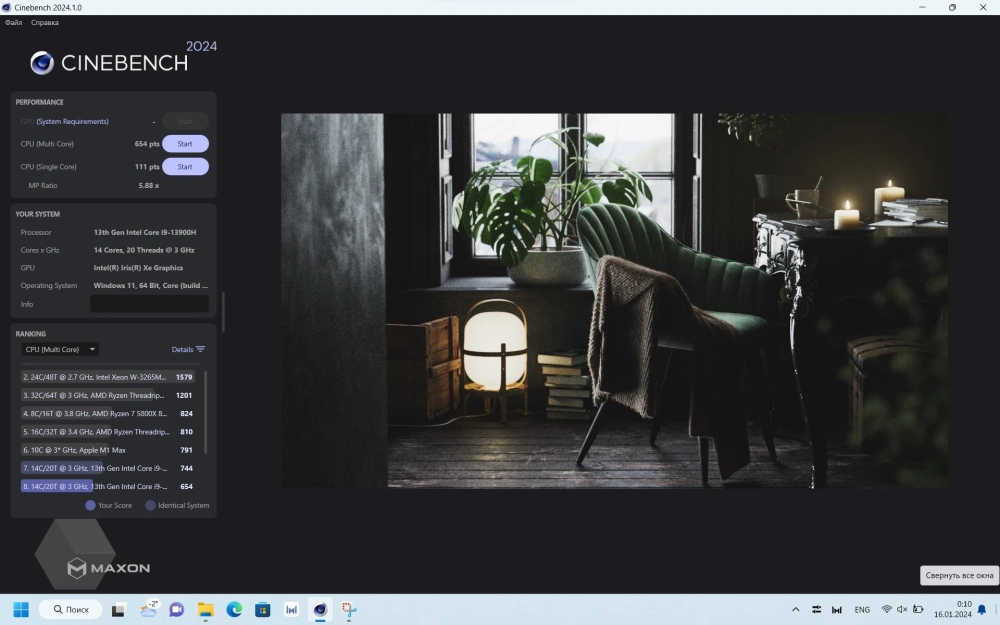1000x625 pixels.
Task: Open the notification bell in the taskbar
Action: (x=982, y=609)
